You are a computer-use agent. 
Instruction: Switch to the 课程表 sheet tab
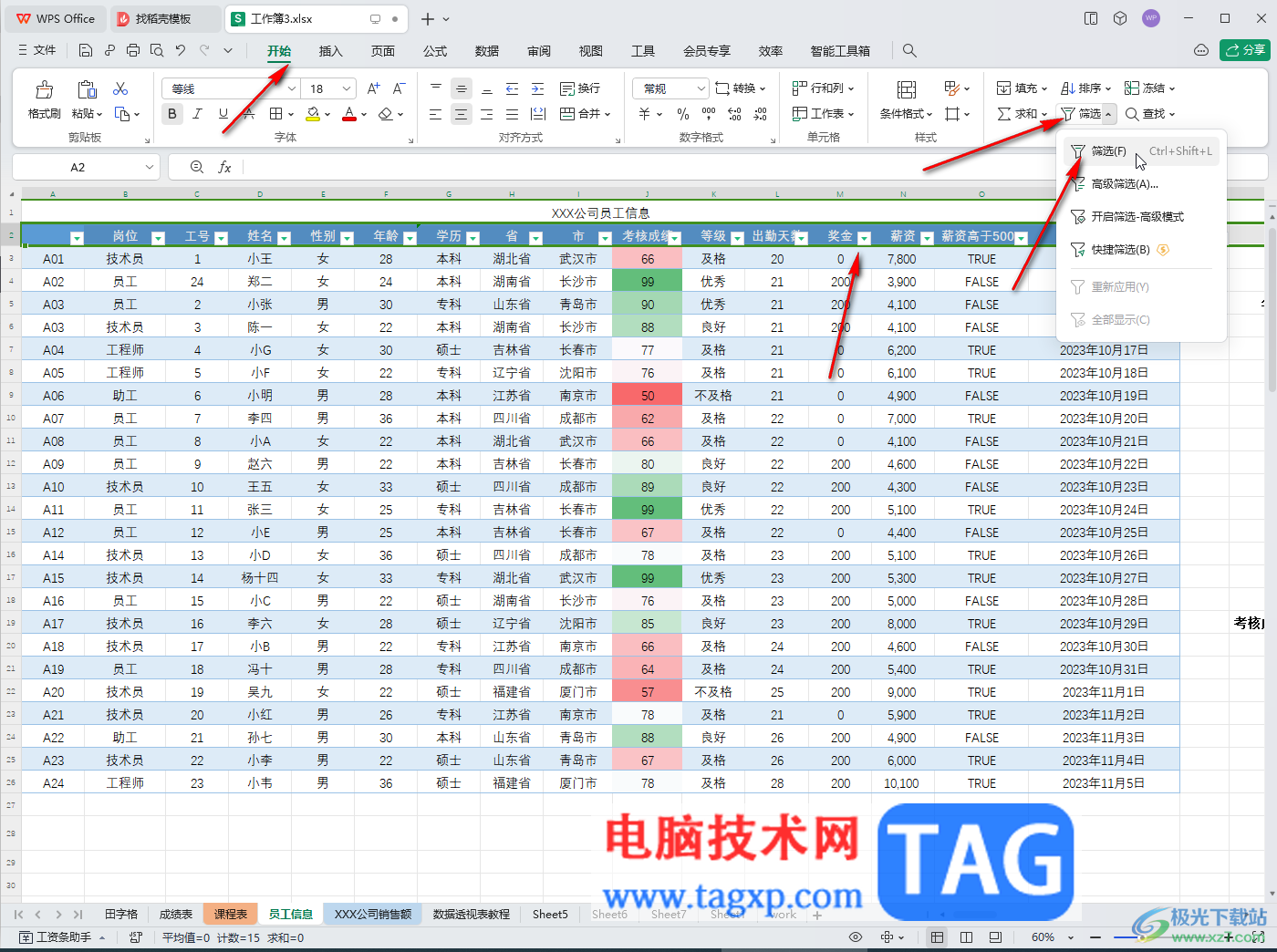point(231,914)
